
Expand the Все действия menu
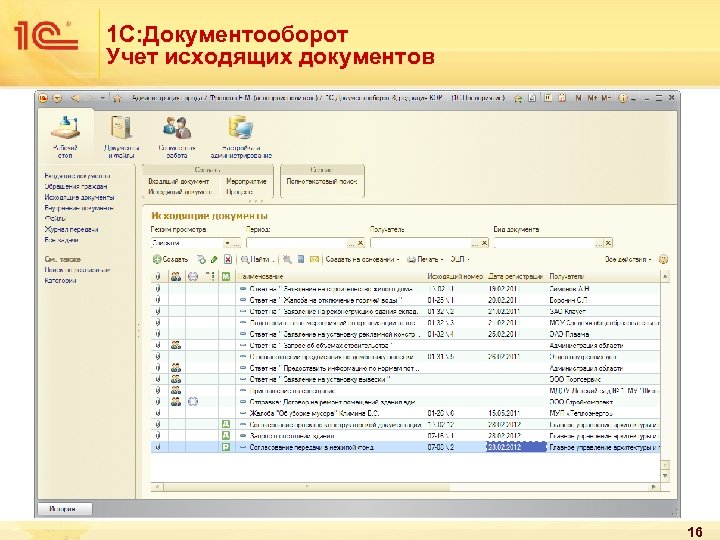(628, 259)
